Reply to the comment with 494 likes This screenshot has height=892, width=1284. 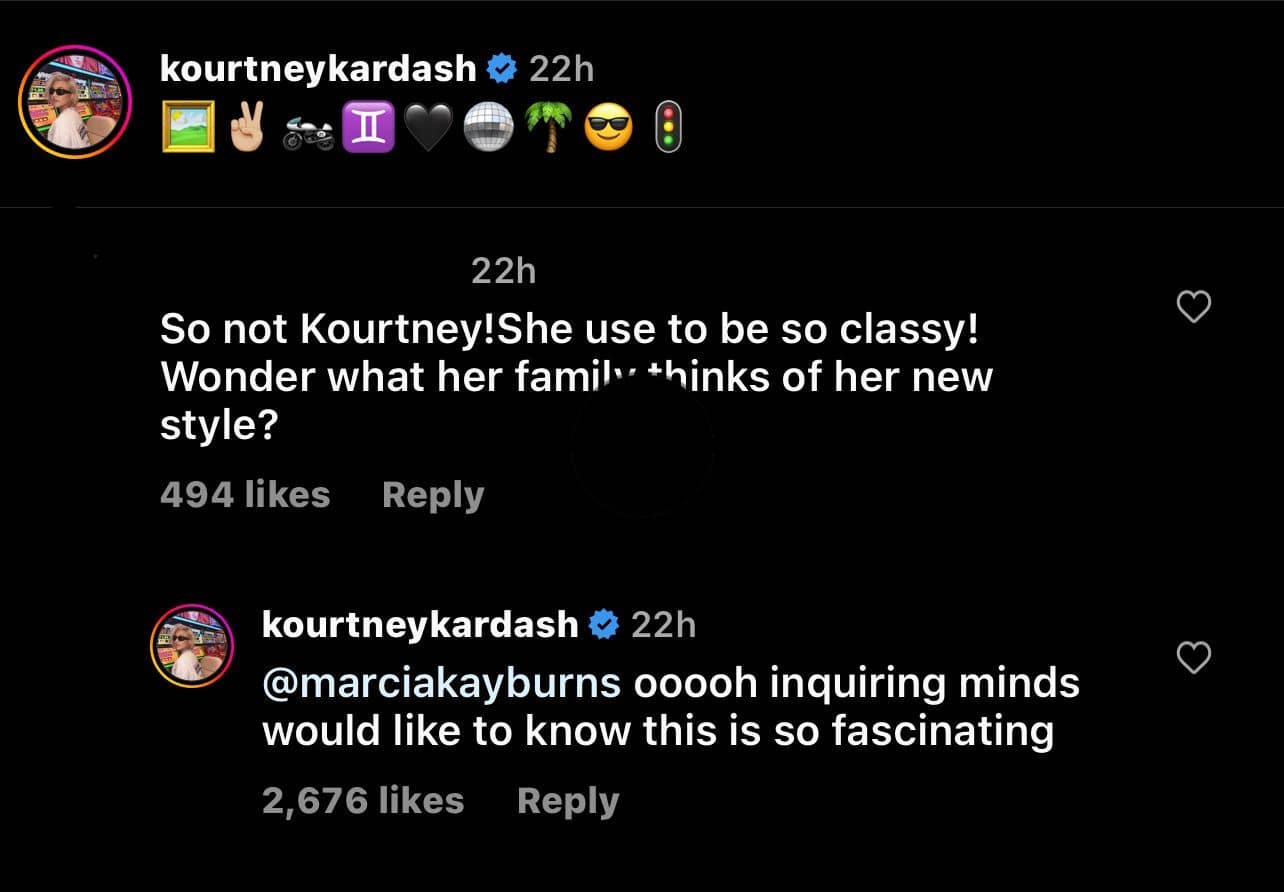(433, 495)
